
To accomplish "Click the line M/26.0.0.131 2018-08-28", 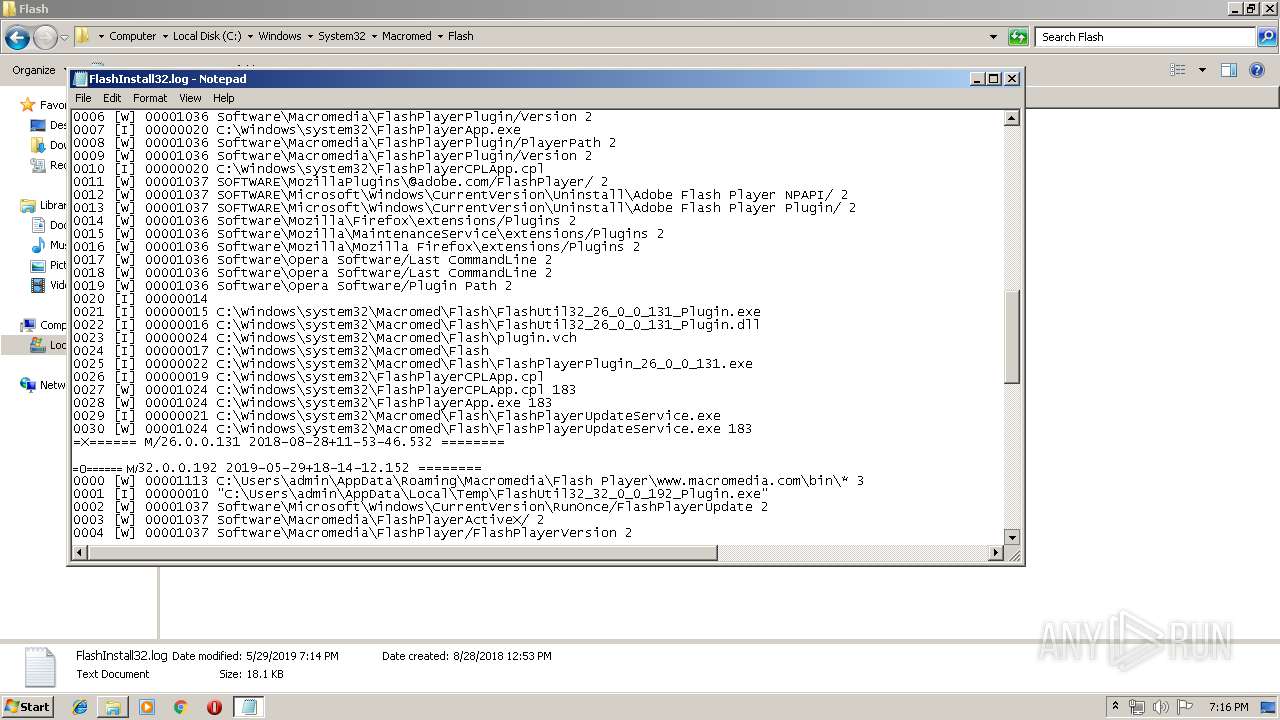I will click(288, 441).
